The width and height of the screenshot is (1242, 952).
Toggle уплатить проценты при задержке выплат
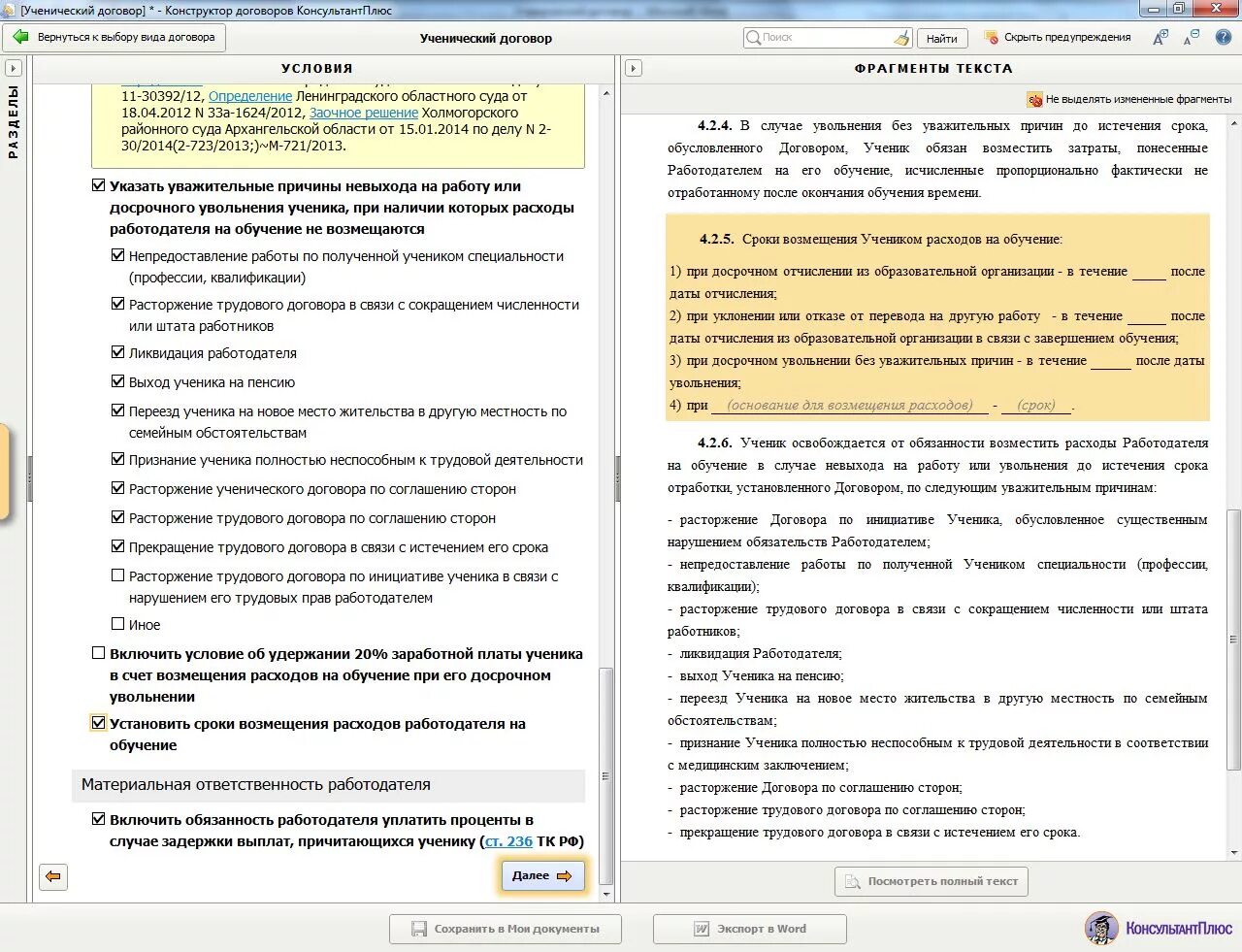click(x=98, y=819)
